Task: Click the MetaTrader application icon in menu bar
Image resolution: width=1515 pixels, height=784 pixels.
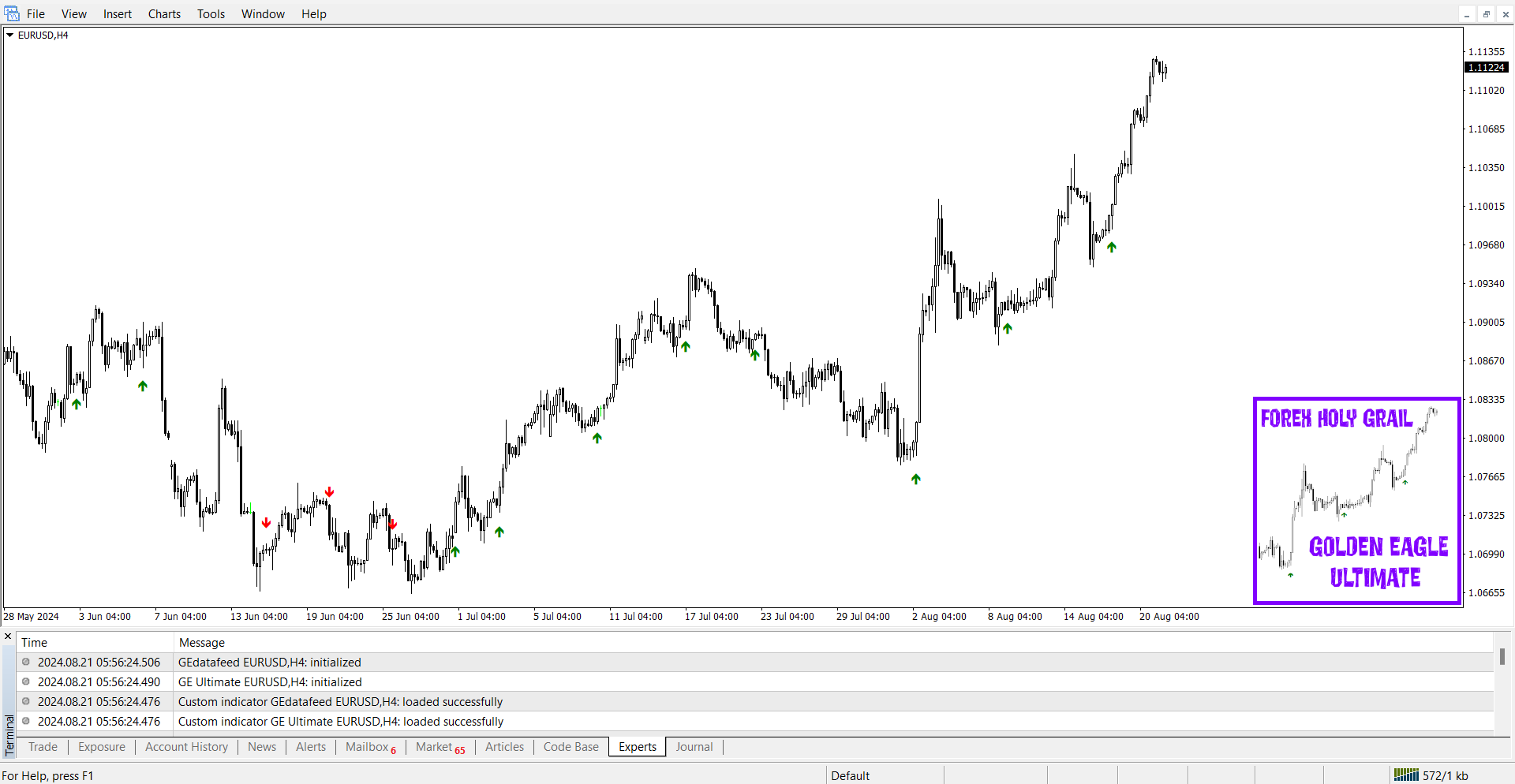Action: (x=11, y=13)
